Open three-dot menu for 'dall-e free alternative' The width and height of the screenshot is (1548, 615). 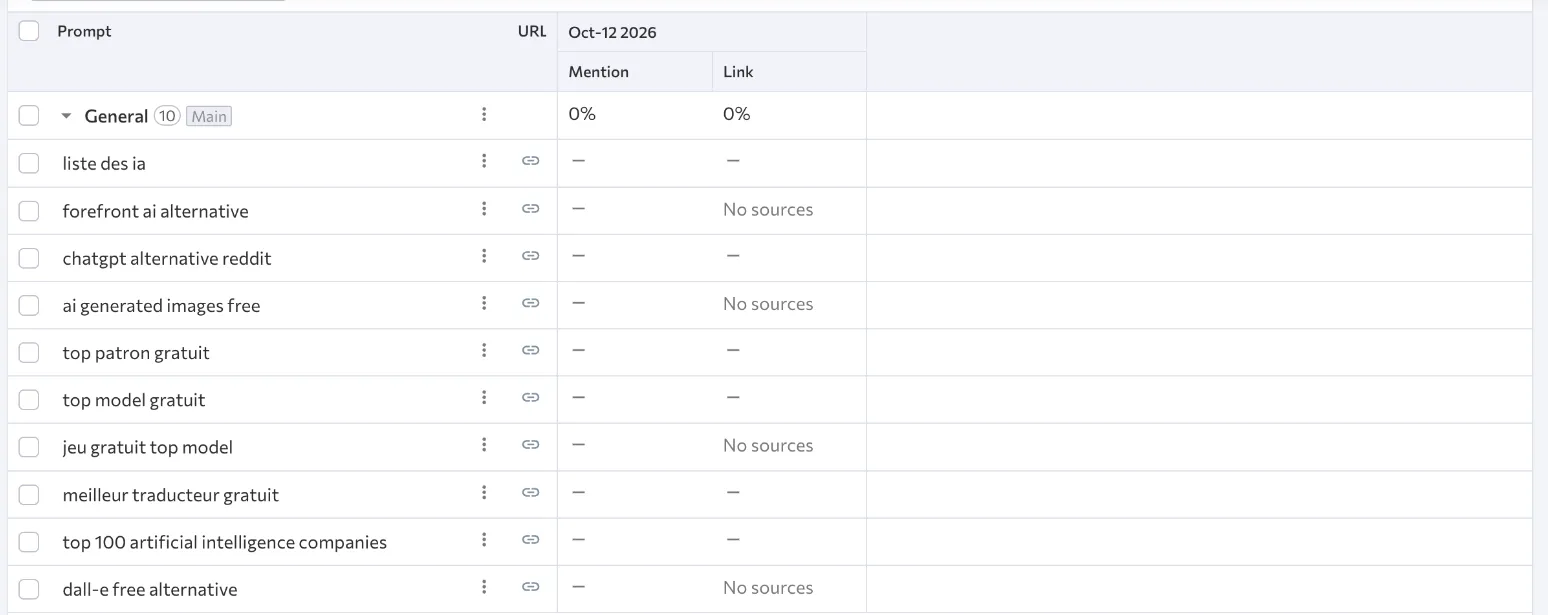tap(484, 587)
